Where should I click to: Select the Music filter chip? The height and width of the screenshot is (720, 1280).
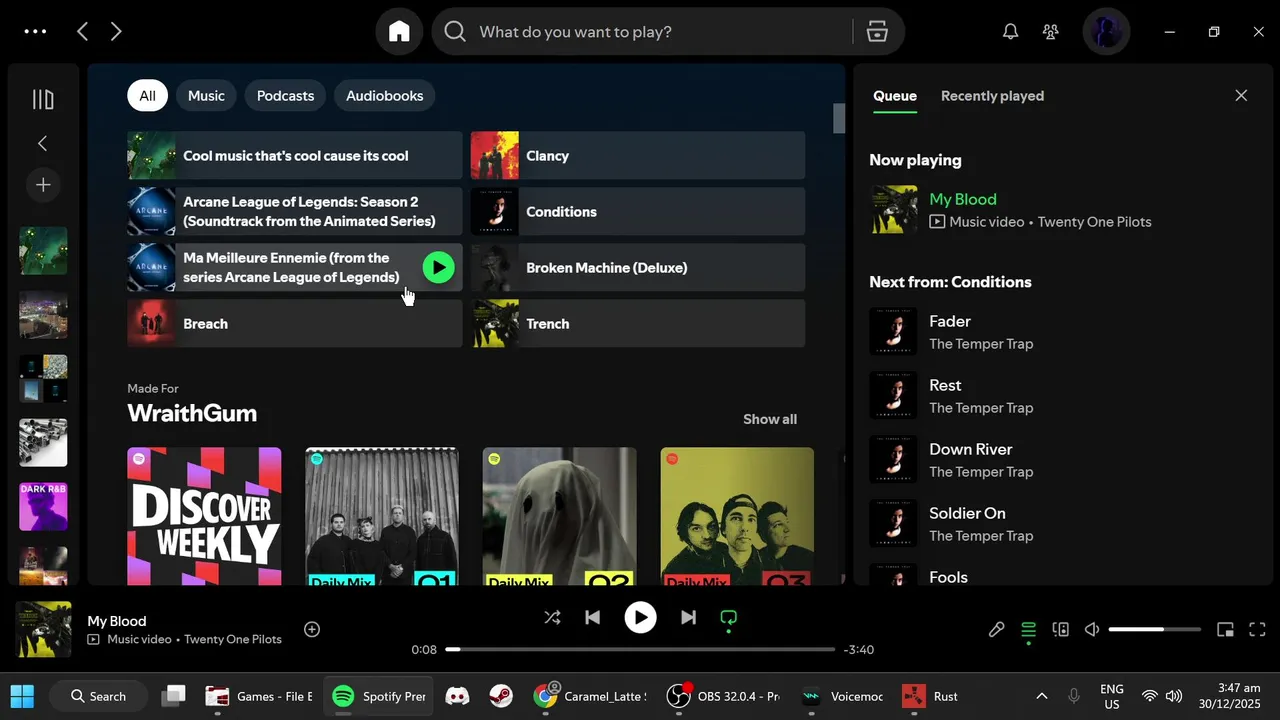[x=206, y=96]
